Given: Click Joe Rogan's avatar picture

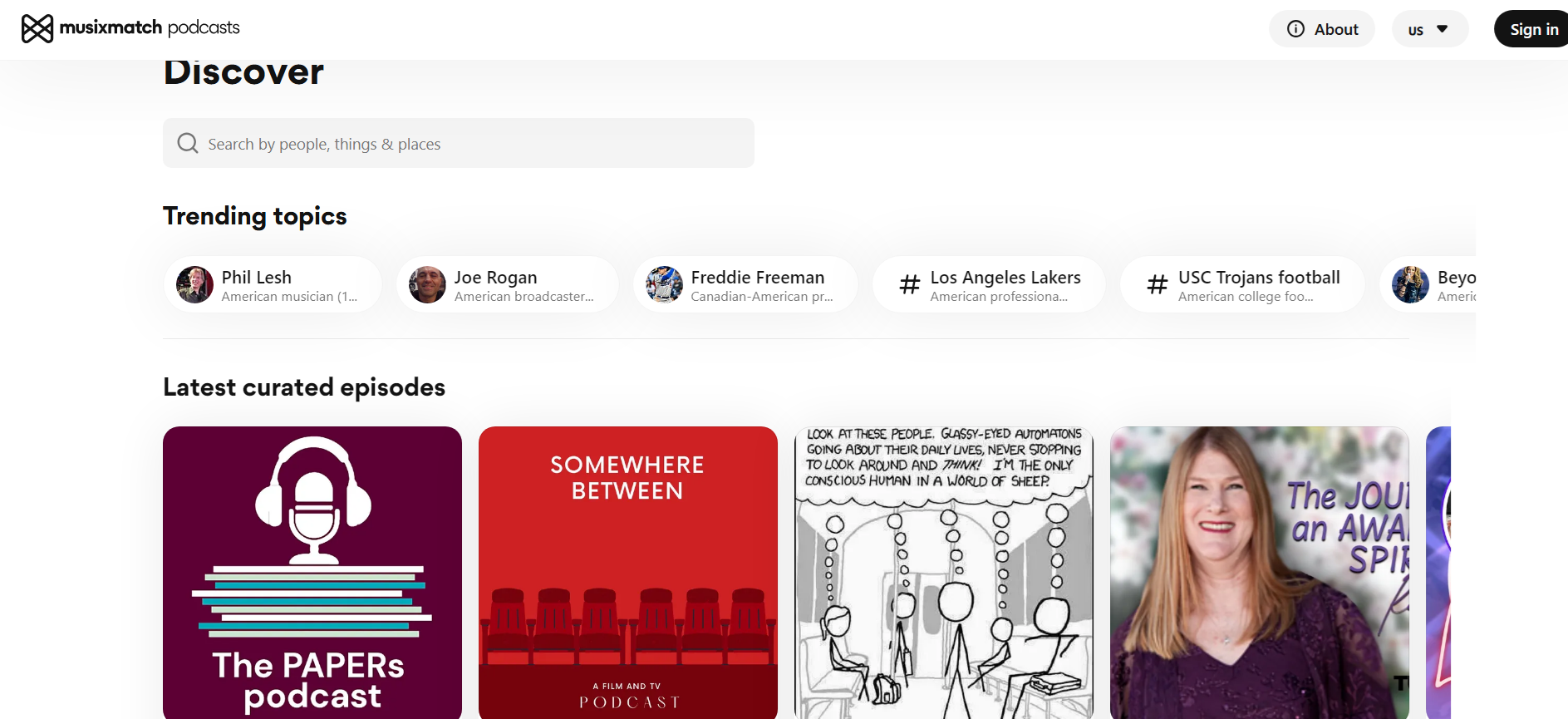Looking at the screenshot, I should 428,285.
